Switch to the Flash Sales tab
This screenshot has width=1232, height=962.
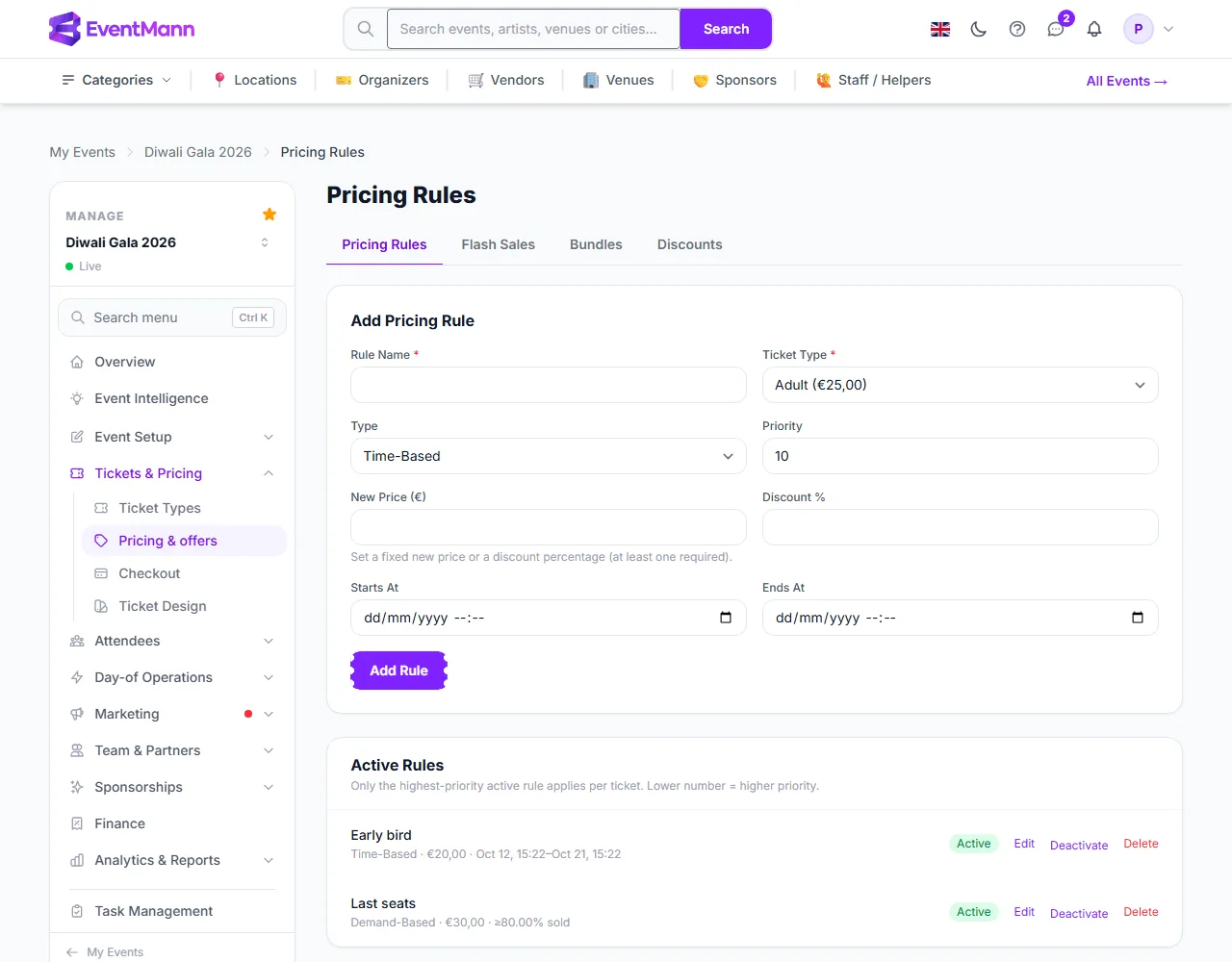pos(498,244)
